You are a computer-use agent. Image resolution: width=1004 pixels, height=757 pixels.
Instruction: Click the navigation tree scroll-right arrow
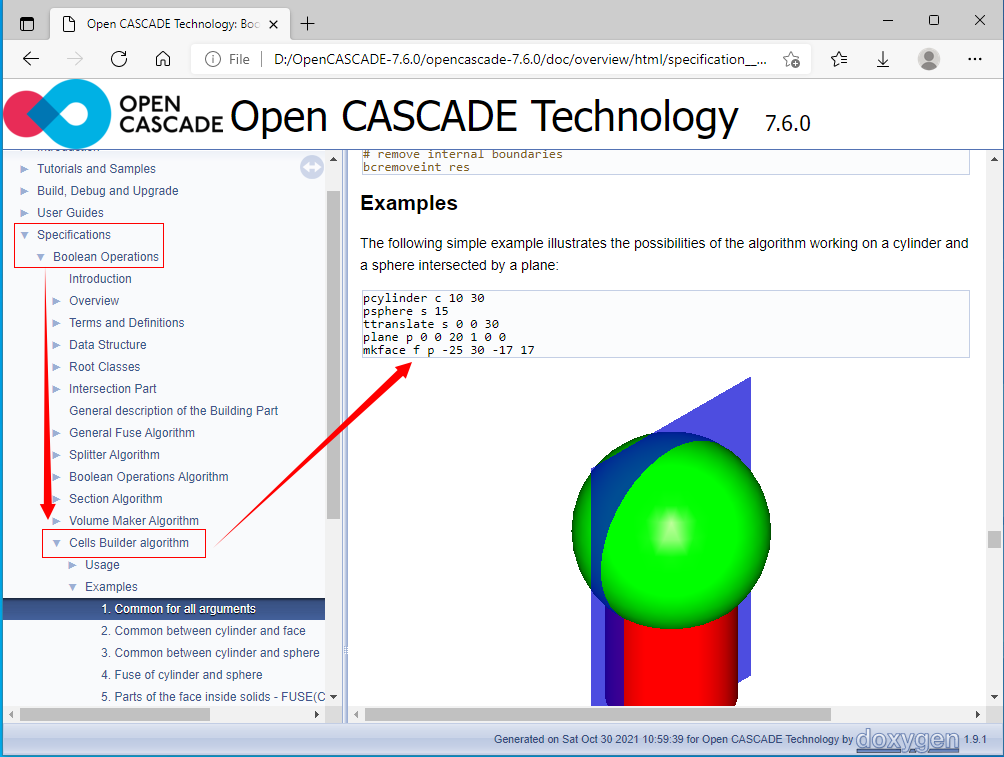[x=317, y=714]
